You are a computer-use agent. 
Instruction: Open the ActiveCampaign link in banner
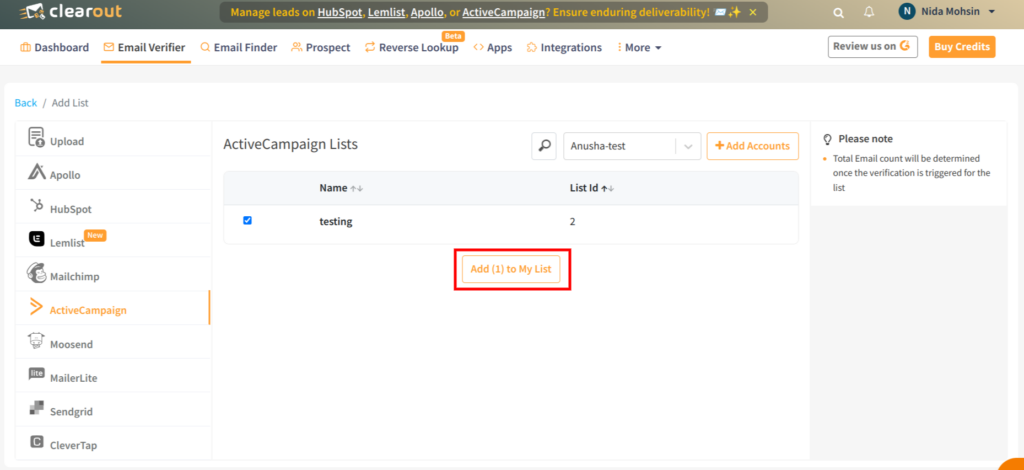504,12
